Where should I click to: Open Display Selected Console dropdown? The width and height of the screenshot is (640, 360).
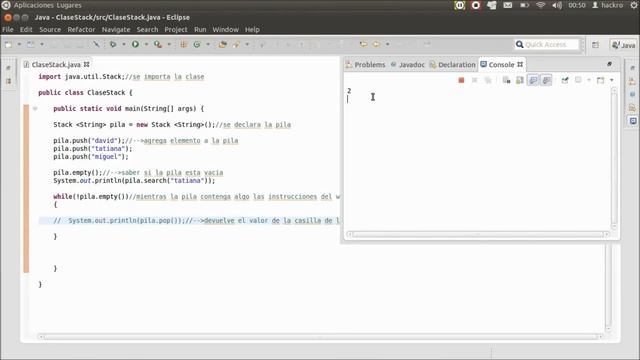coord(589,80)
